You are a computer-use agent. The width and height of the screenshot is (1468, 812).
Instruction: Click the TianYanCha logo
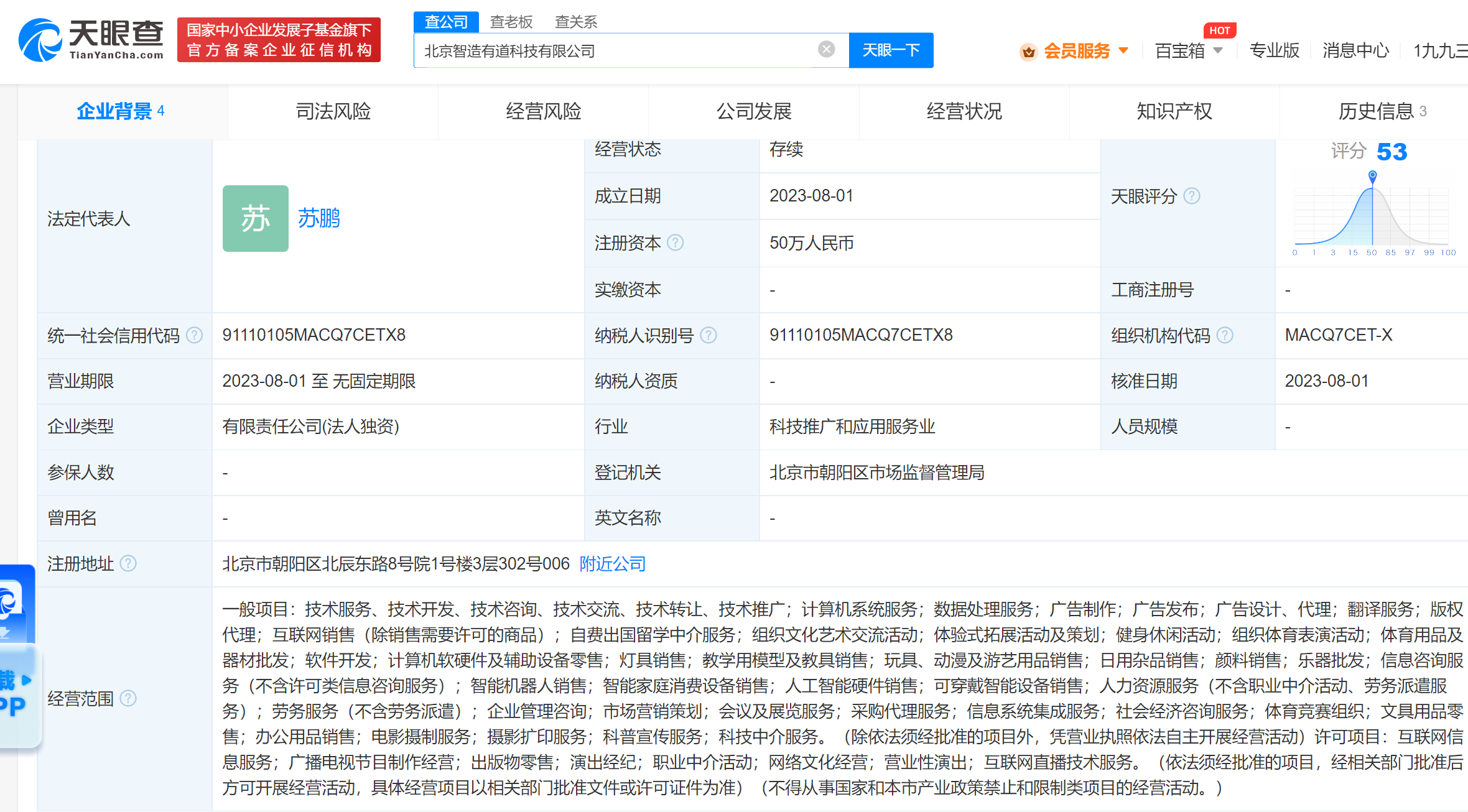[x=91, y=40]
